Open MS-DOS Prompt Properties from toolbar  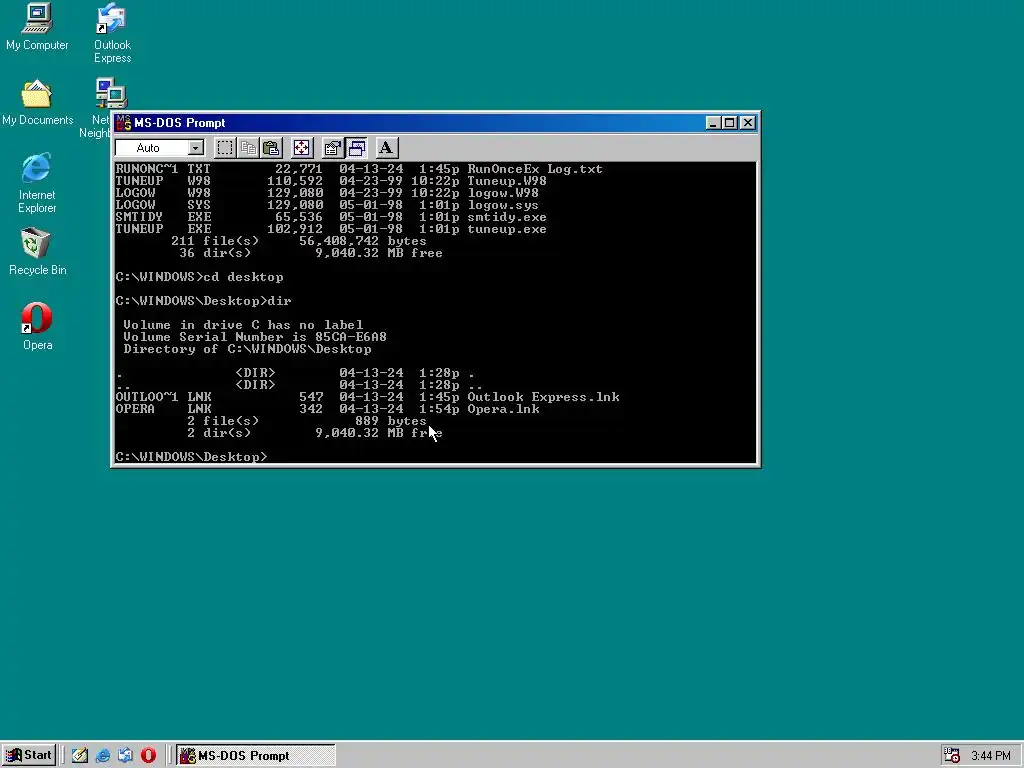tap(333, 148)
